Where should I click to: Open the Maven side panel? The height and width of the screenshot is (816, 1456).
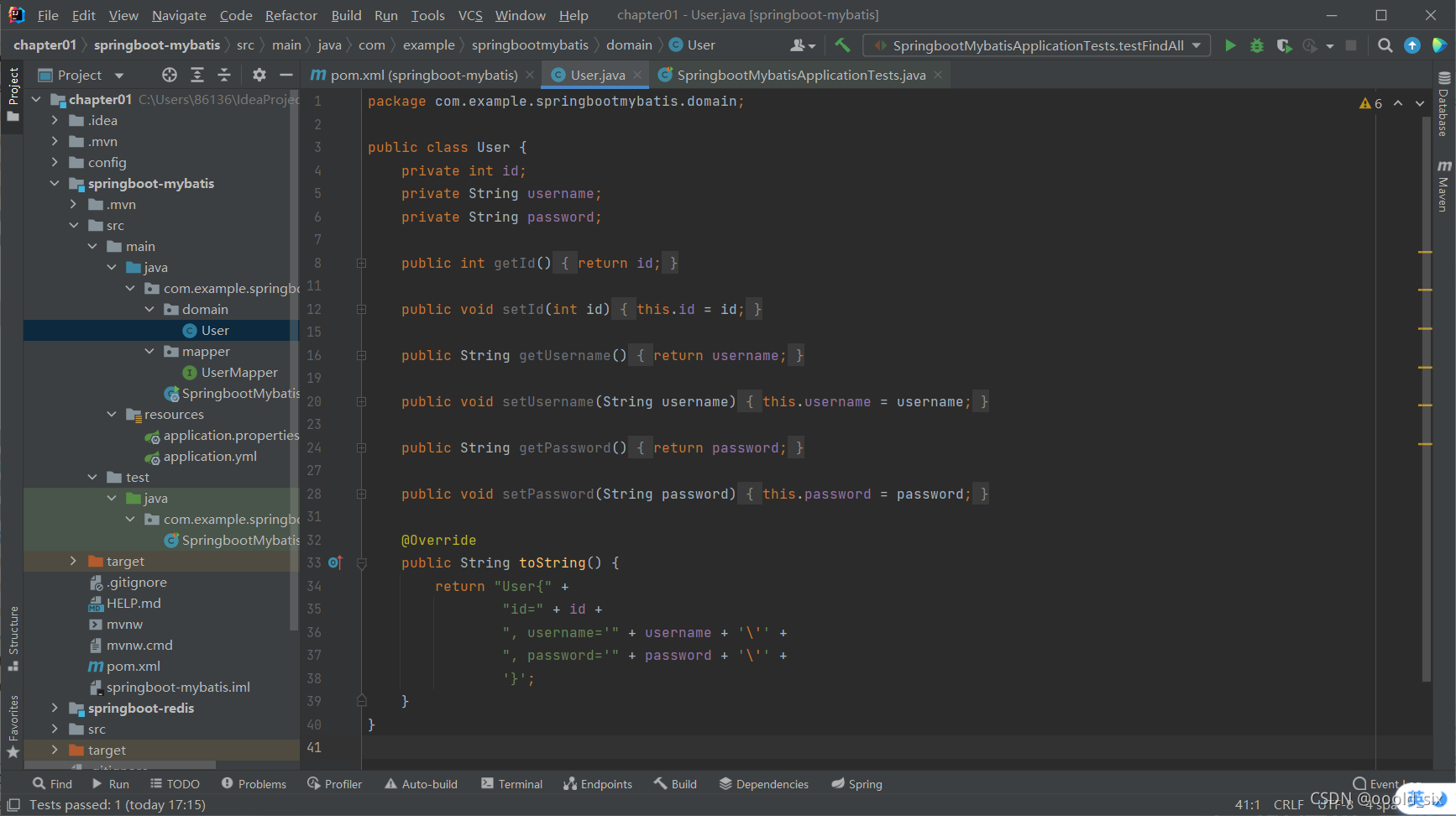tap(1444, 186)
